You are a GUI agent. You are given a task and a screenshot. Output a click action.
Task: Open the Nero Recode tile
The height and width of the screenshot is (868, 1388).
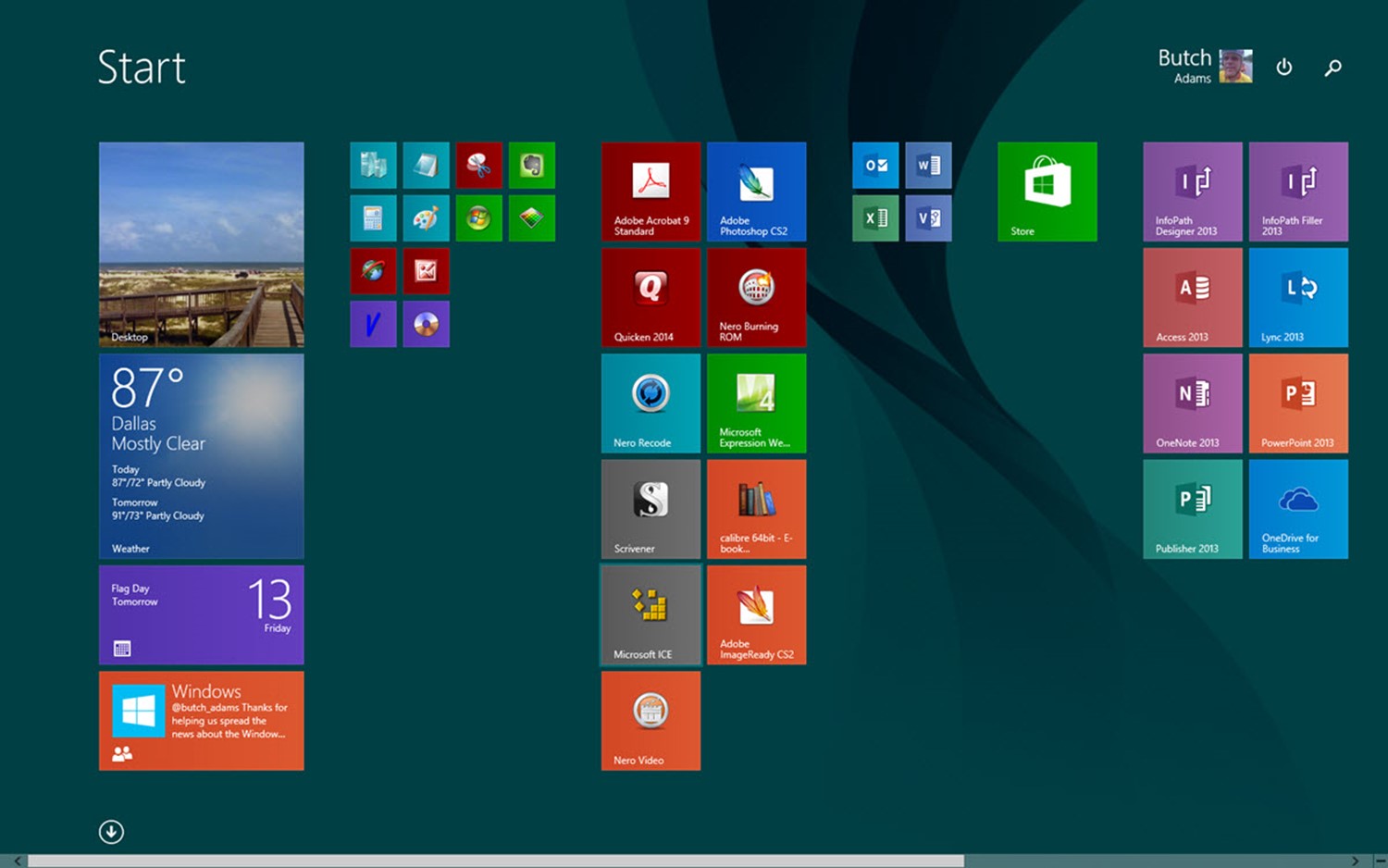[x=651, y=403]
